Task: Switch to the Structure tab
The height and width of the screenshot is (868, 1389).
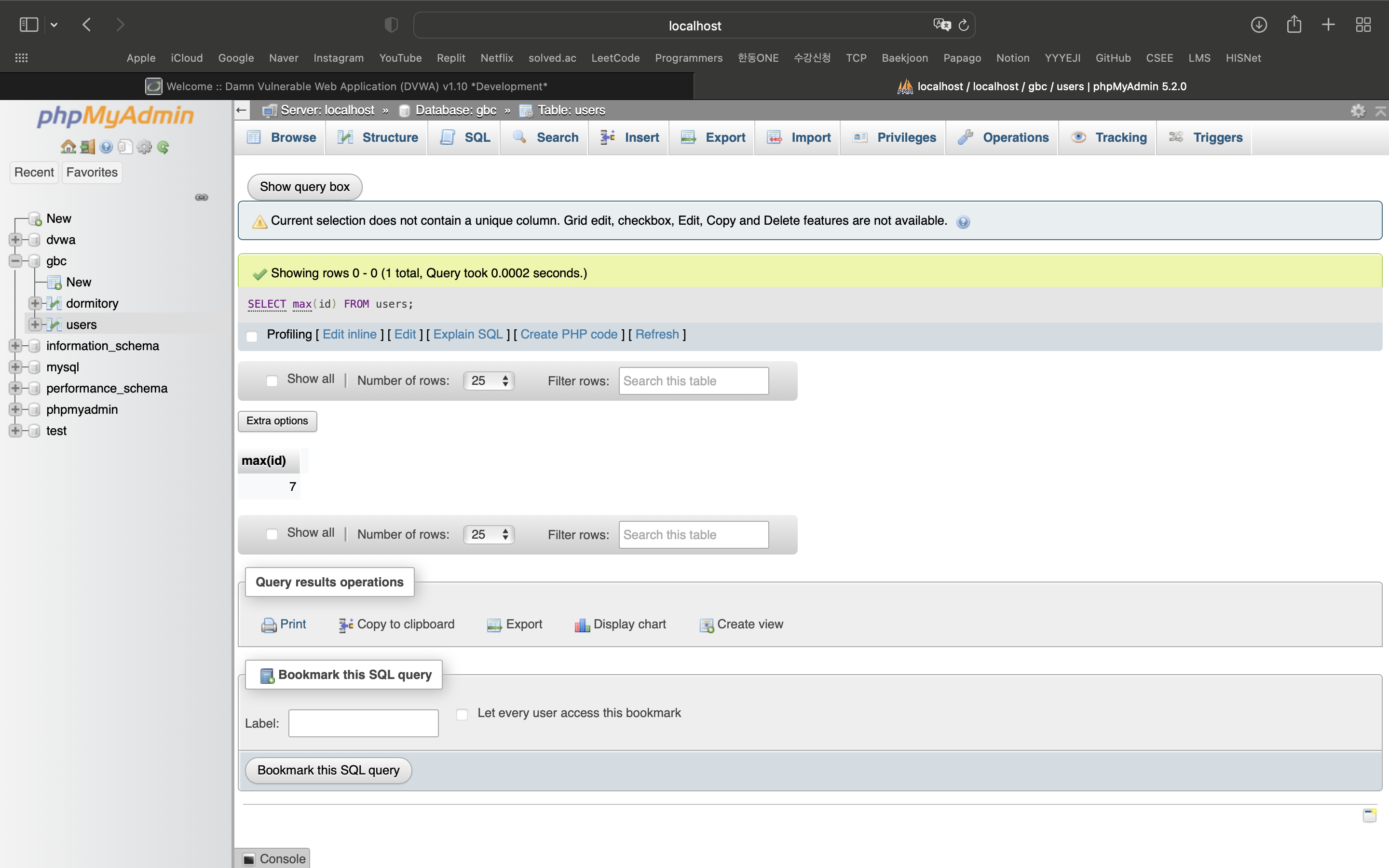Action: coord(378,138)
